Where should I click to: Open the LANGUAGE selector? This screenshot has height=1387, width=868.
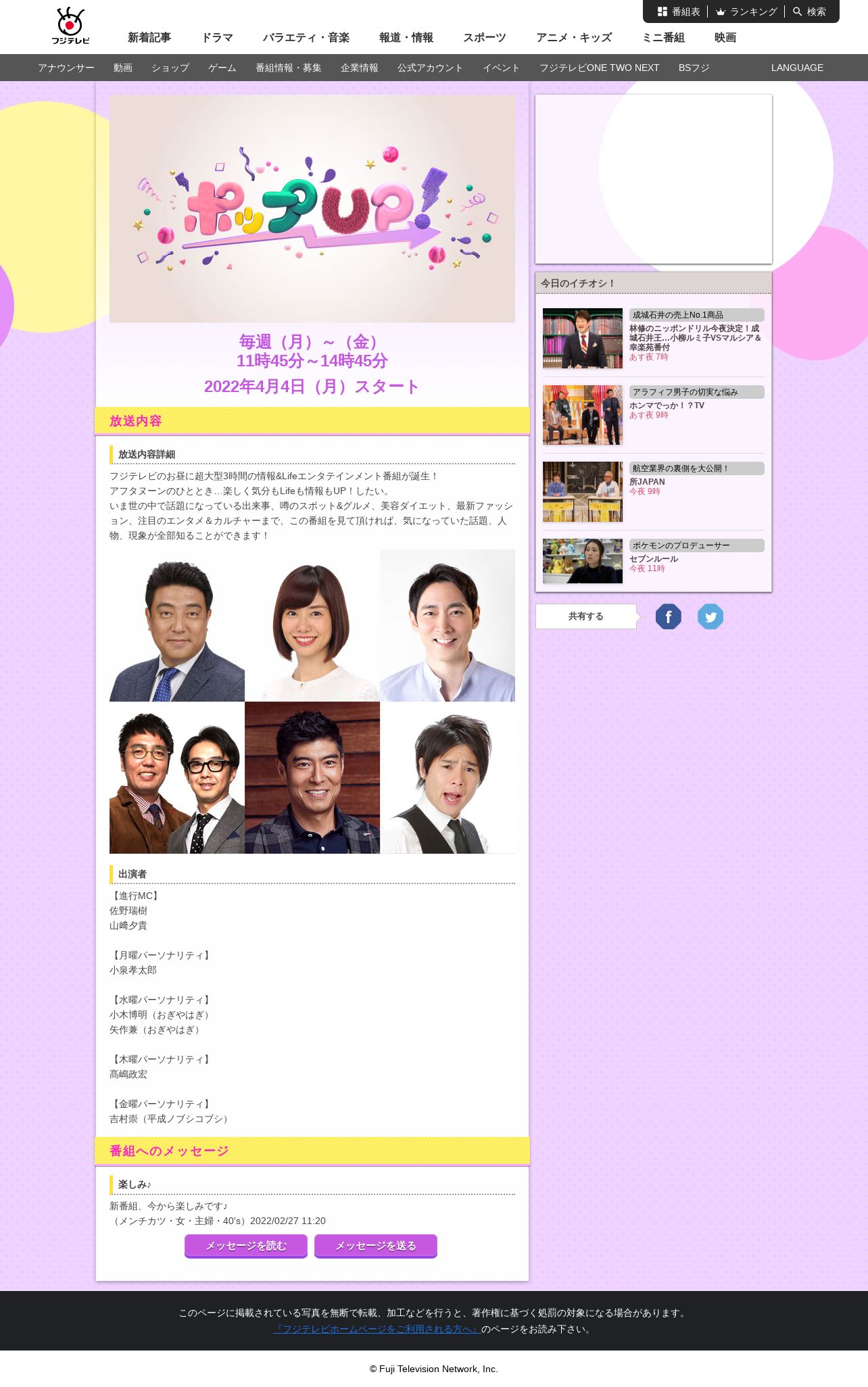(797, 68)
